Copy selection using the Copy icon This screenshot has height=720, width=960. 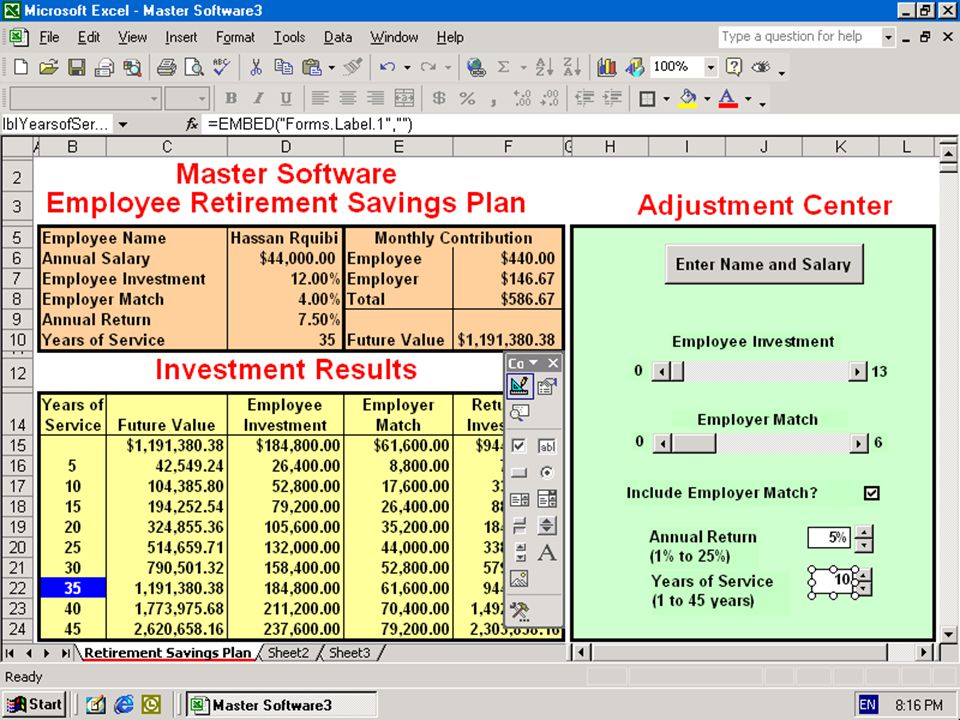(283, 67)
